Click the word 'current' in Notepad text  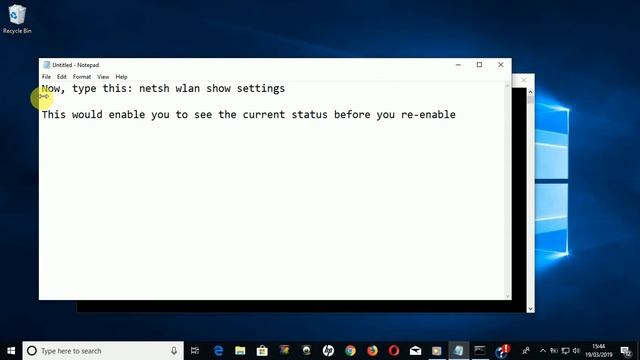(x=264, y=115)
